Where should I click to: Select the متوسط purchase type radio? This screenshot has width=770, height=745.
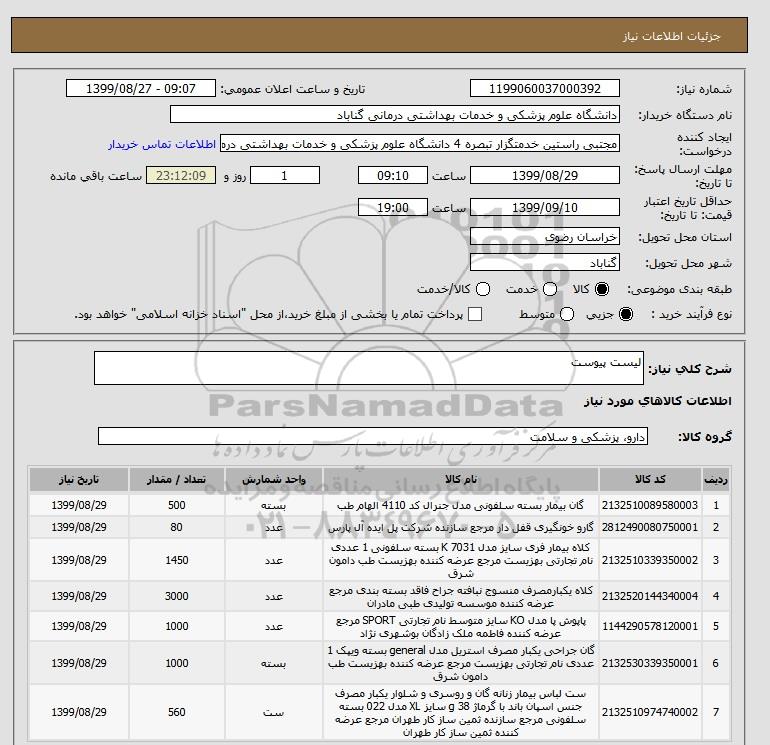tap(567, 314)
